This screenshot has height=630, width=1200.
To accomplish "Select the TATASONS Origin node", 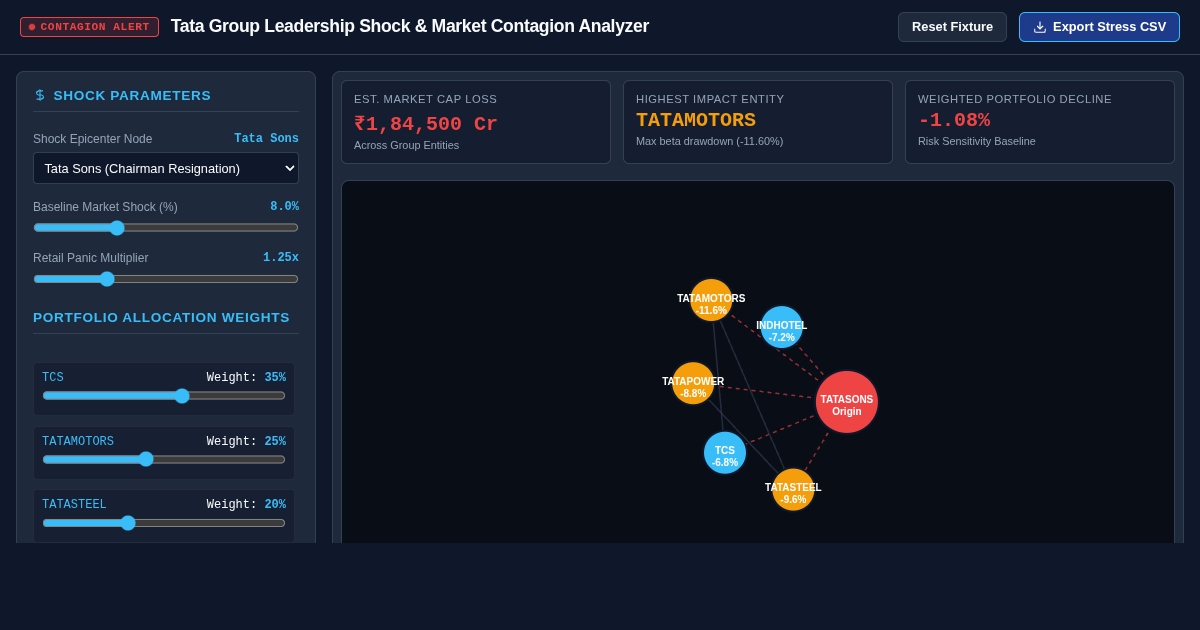I will [x=847, y=402].
